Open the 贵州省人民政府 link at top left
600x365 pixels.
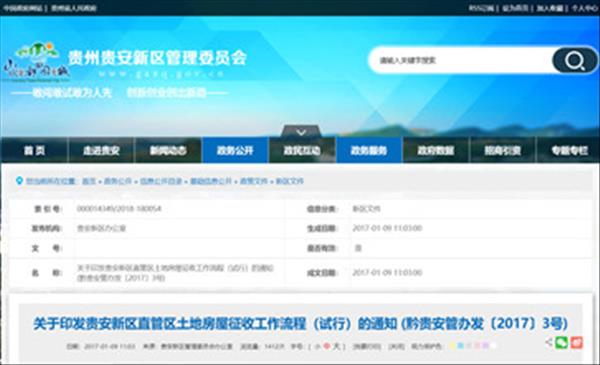[x=74, y=8]
